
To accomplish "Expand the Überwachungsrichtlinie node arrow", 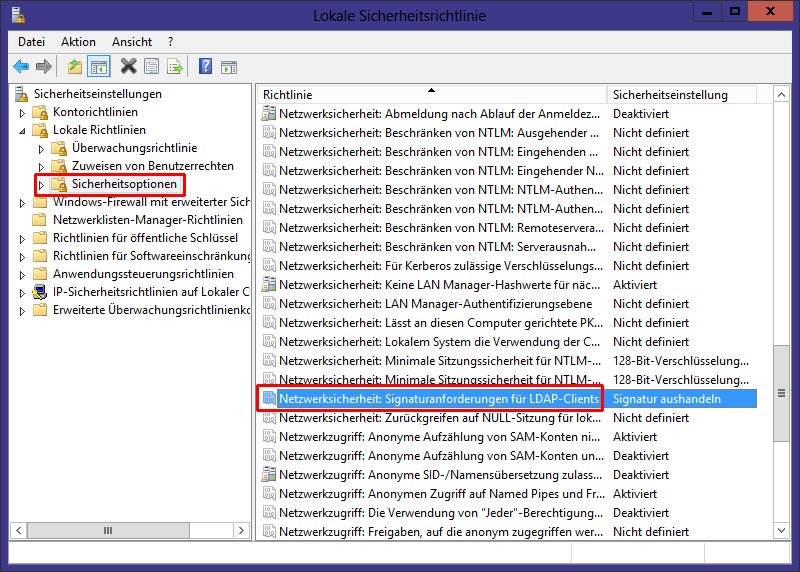I will point(41,149).
